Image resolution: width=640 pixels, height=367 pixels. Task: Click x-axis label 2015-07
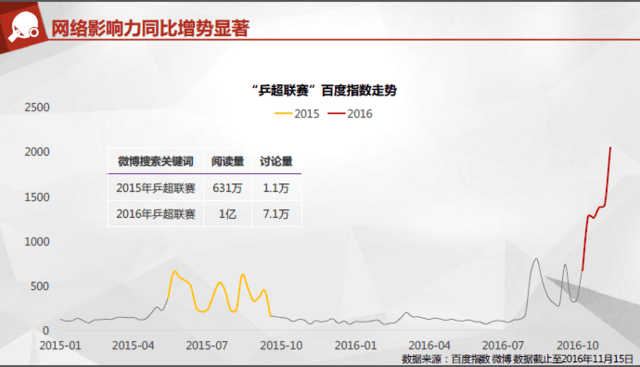pyautogui.click(x=207, y=345)
